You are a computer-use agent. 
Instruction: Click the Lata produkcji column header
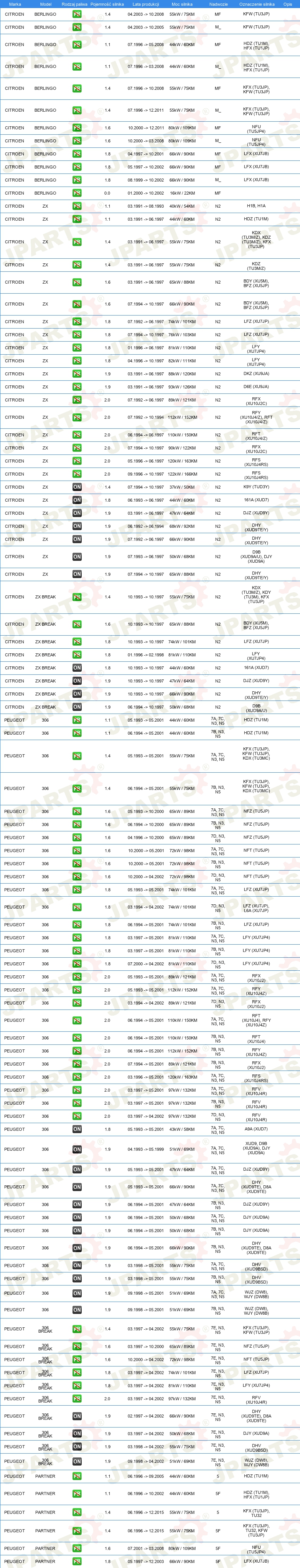tap(145, 4)
